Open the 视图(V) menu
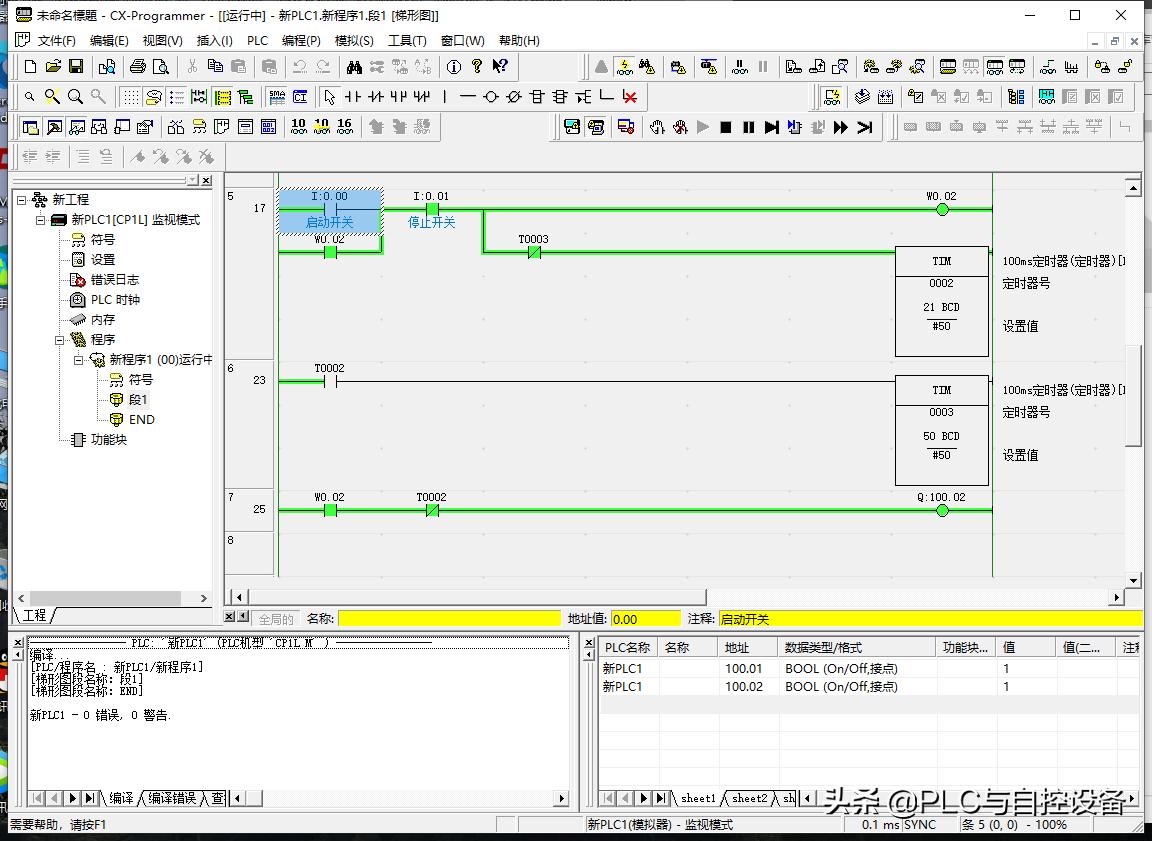This screenshot has height=841, width=1152. 162,40
